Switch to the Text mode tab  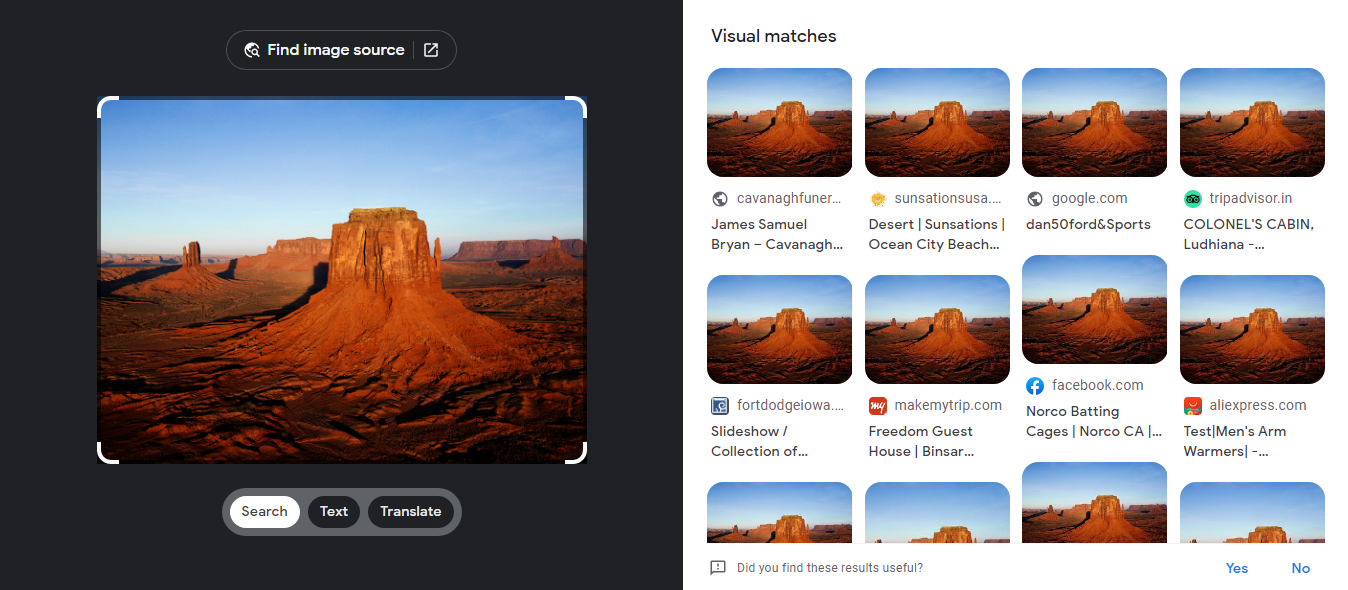click(334, 511)
